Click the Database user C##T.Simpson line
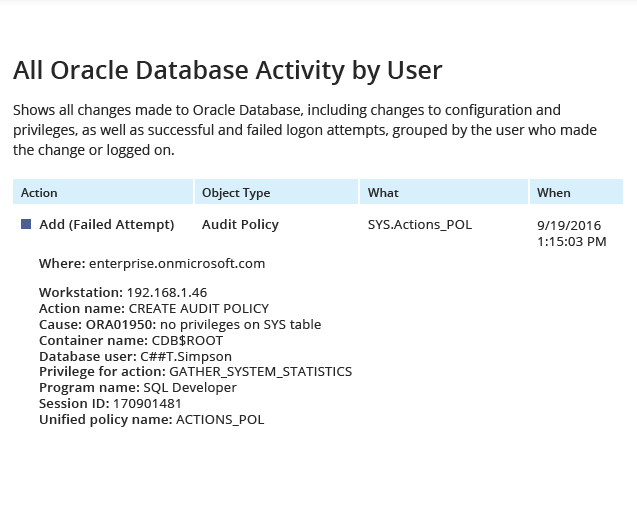This screenshot has height=511, width=637. tap(135, 356)
